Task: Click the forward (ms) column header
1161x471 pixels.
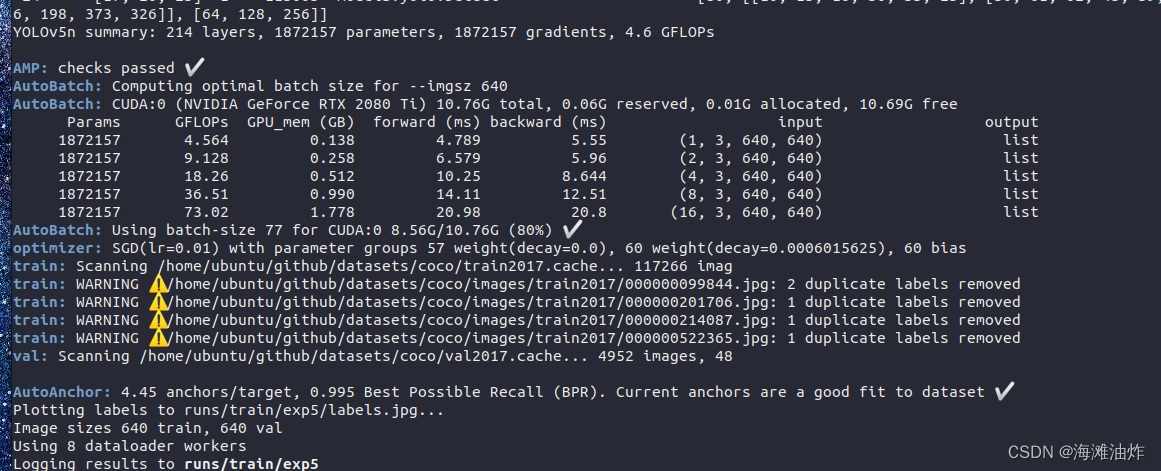Action: [x=426, y=122]
